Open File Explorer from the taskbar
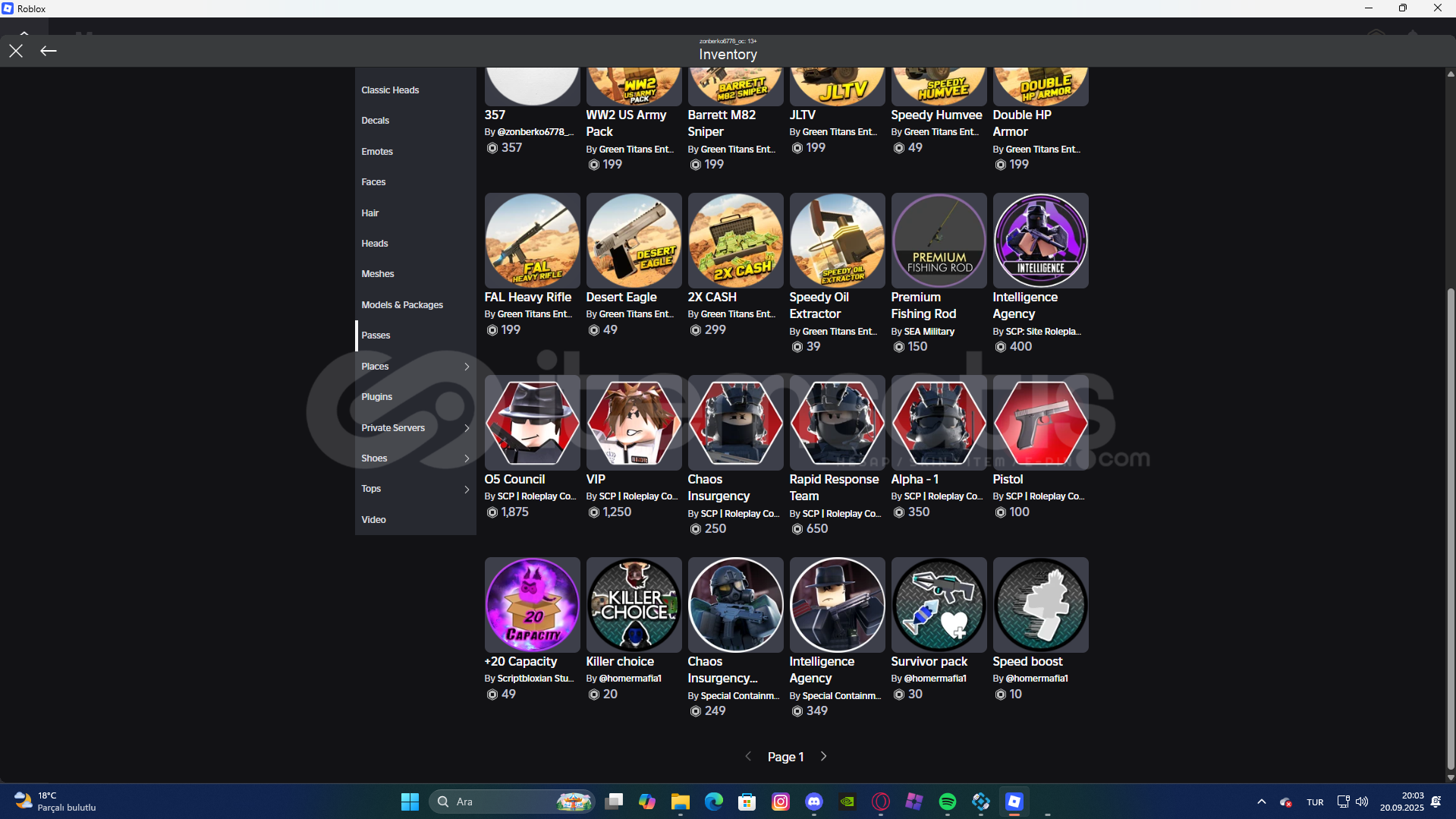This screenshot has width=1456, height=819. click(681, 802)
